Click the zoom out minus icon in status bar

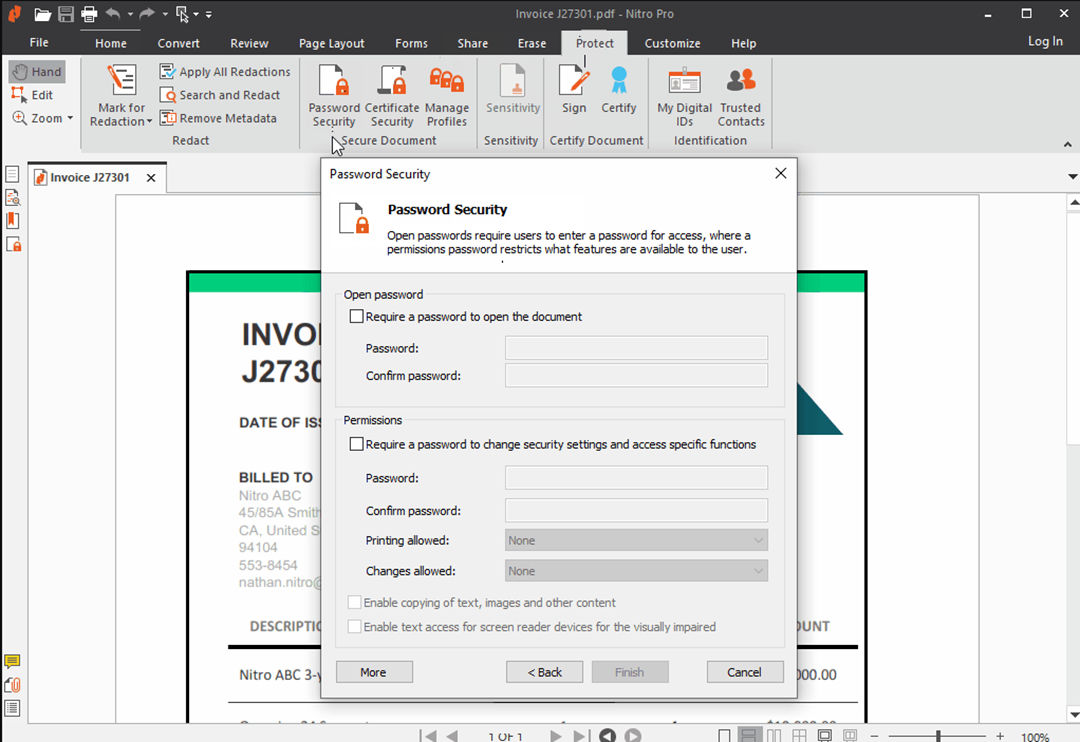pyautogui.click(x=874, y=736)
